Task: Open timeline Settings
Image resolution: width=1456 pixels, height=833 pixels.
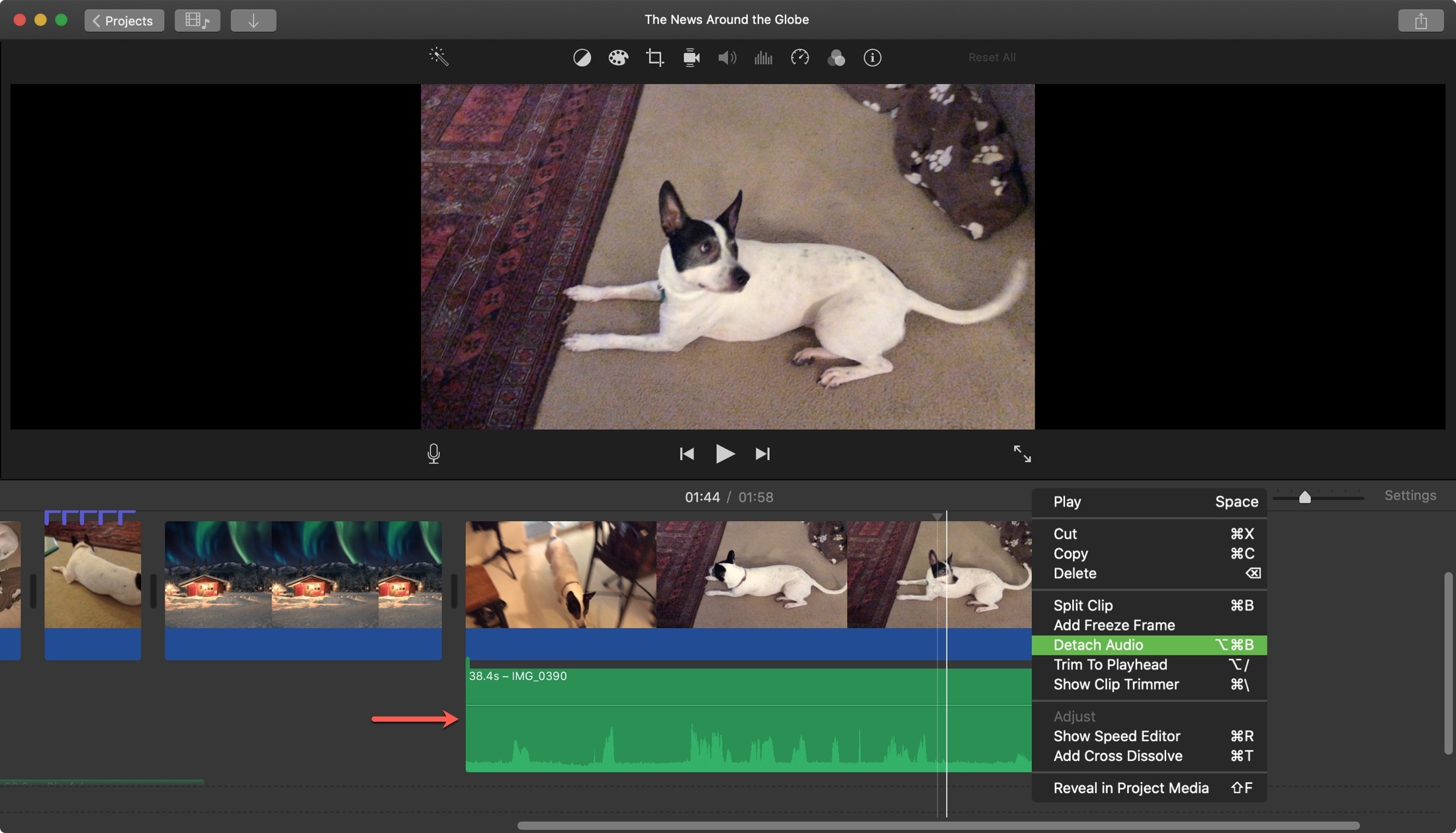Action: (x=1410, y=495)
